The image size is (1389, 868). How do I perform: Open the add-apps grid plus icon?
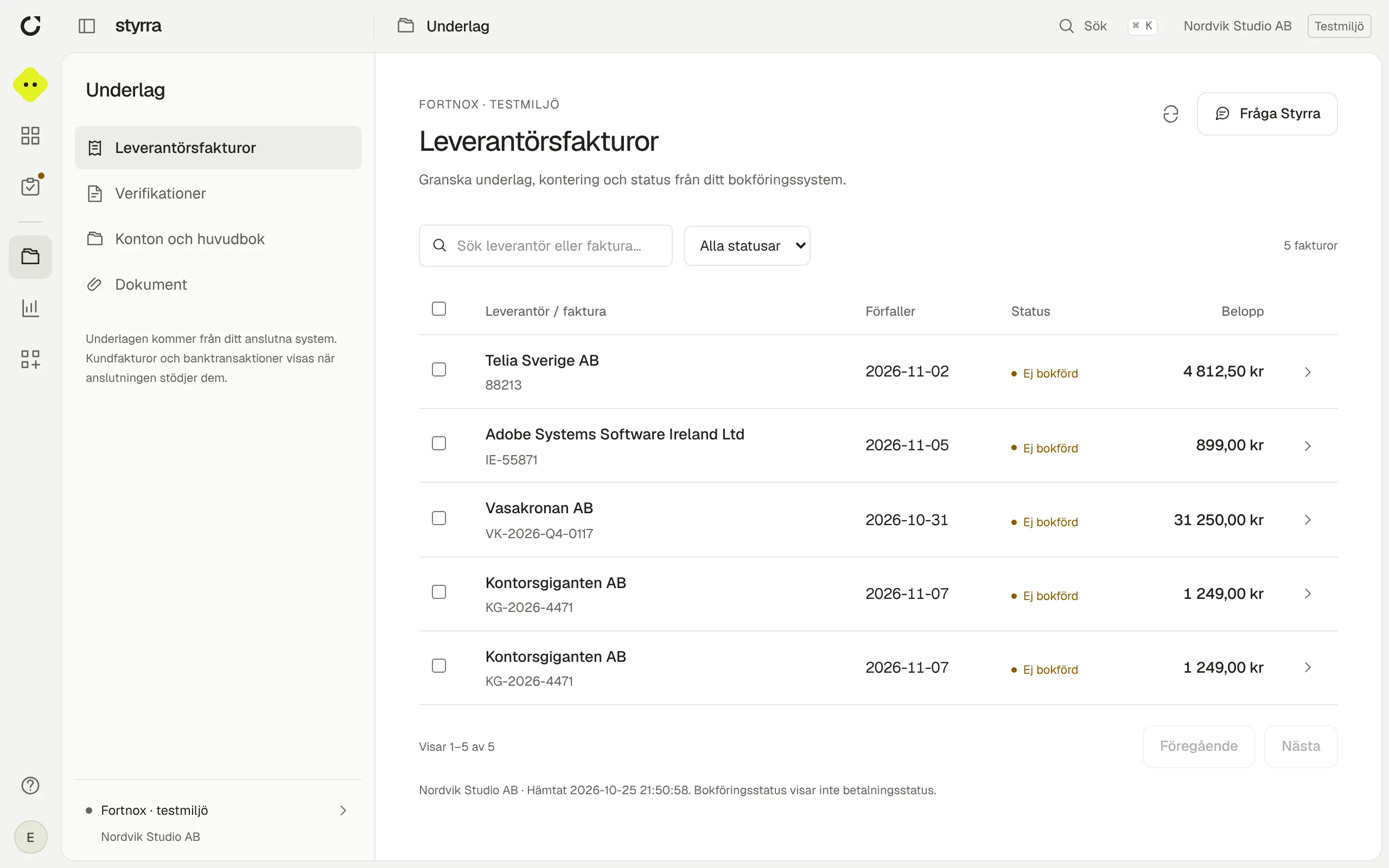[30, 359]
